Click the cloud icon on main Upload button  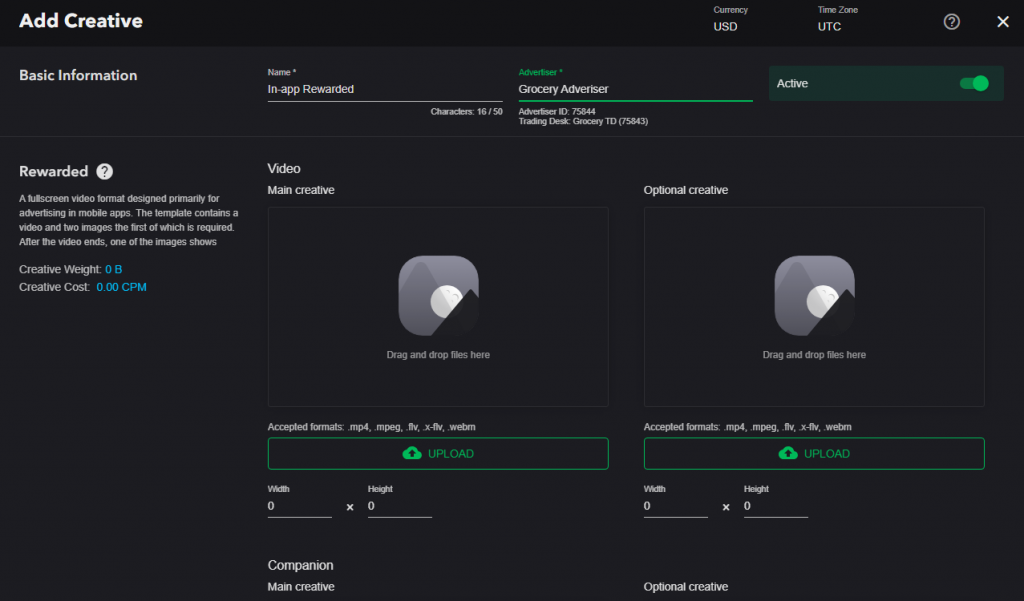tap(412, 453)
